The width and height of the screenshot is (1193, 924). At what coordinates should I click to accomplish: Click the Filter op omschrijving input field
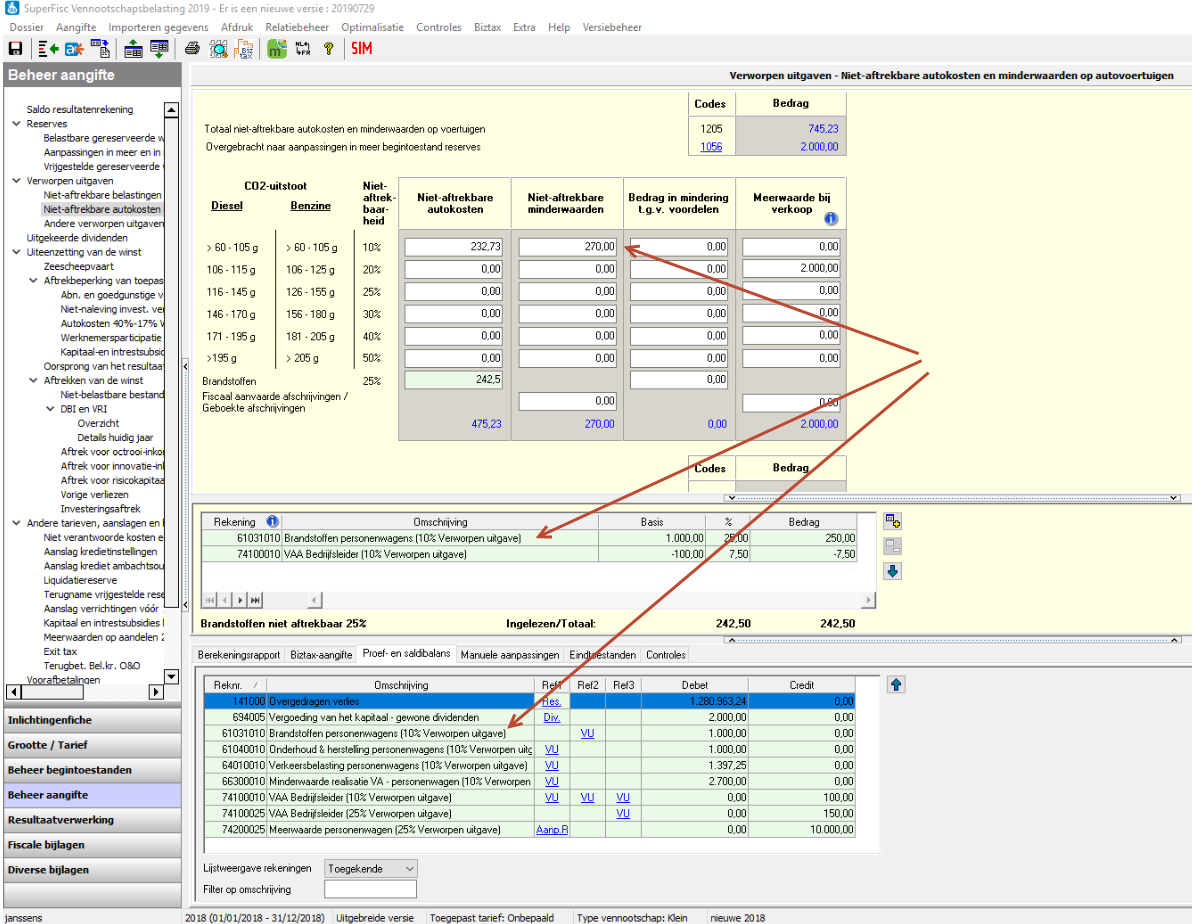(370, 889)
